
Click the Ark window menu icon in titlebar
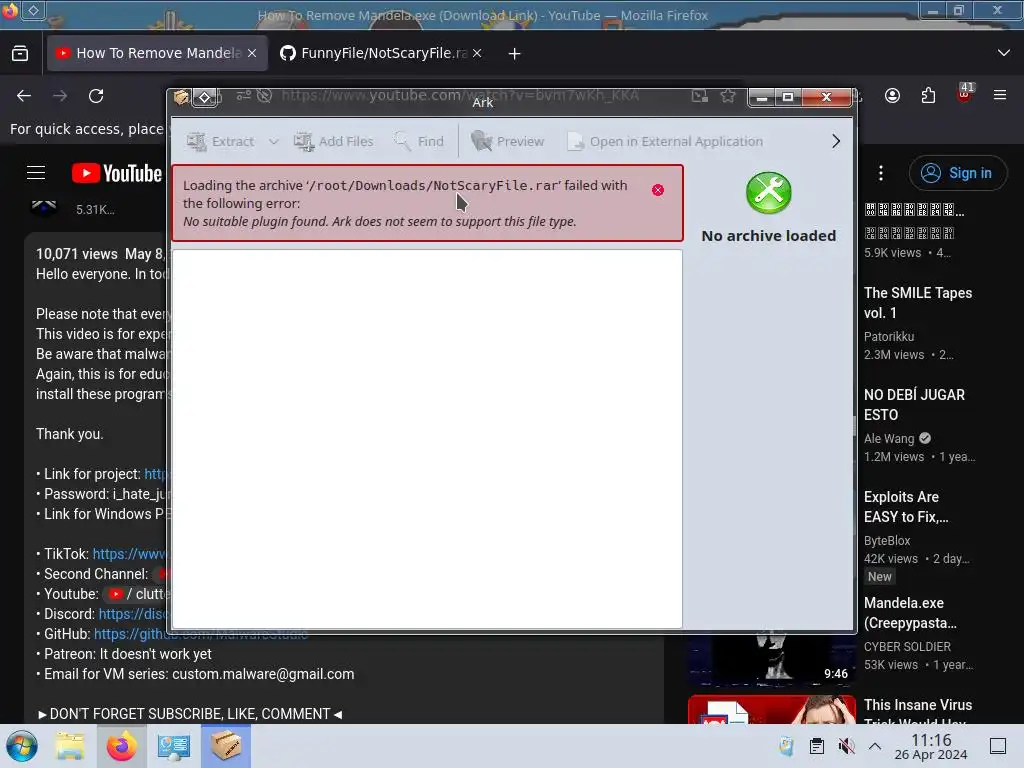(x=181, y=98)
